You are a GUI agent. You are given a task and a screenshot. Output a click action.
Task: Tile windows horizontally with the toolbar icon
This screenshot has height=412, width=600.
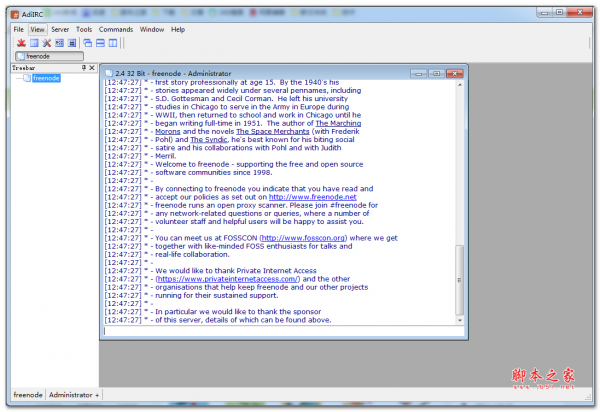pos(100,43)
